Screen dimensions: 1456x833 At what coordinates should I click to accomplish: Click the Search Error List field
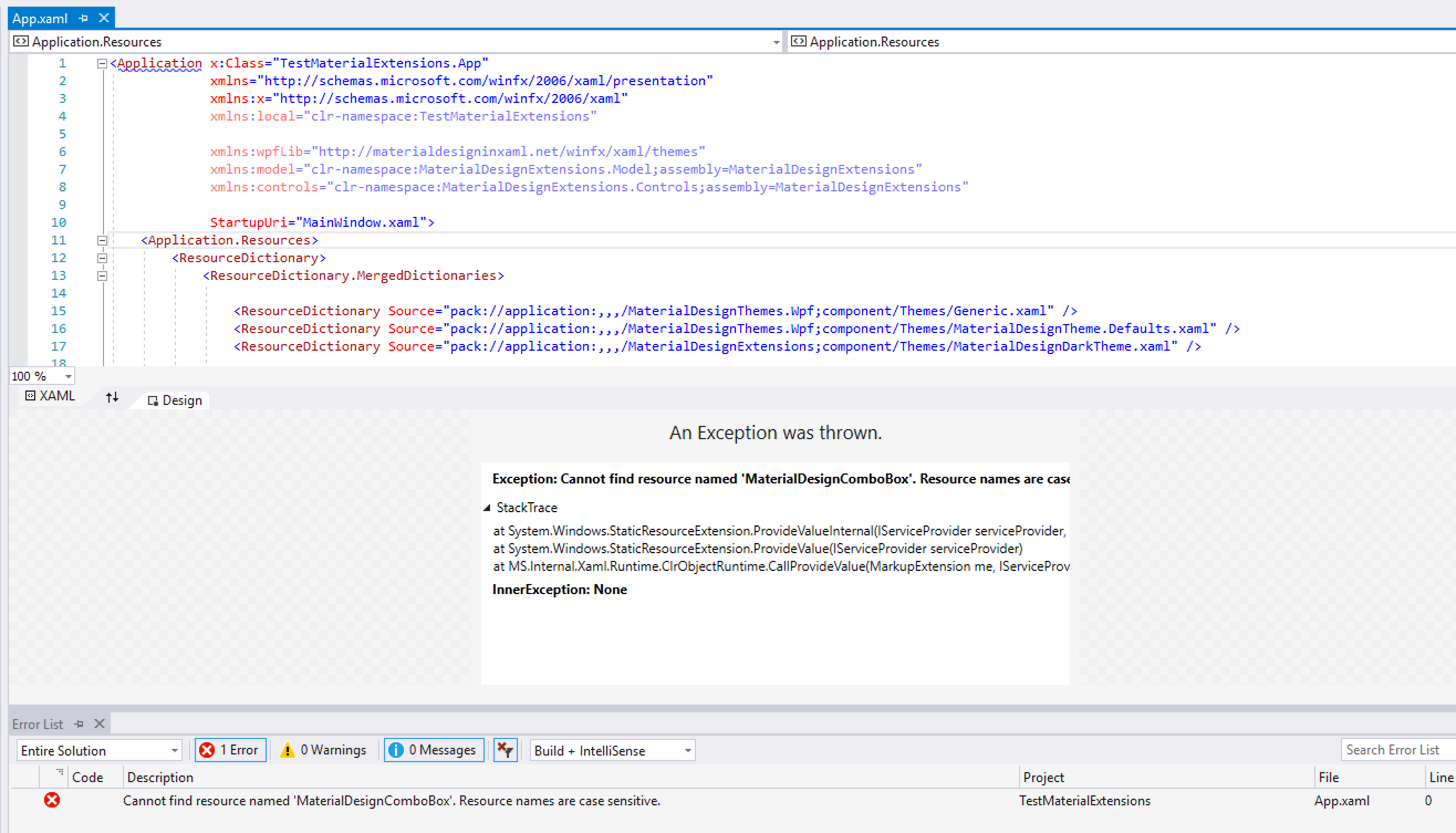click(x=1396, y=750)
